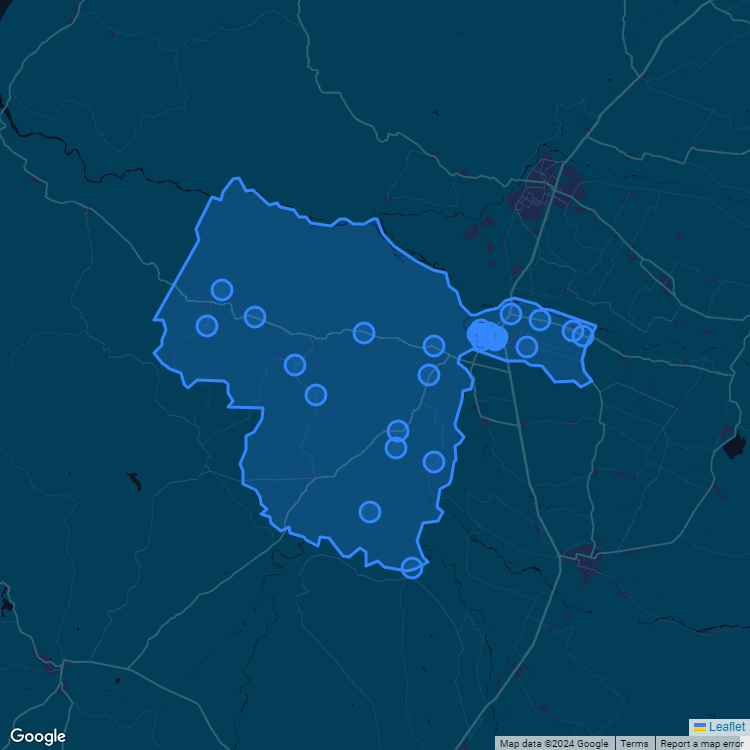Select the westernmost circle marker
750x750 pixels.
[x=207, y=326]
